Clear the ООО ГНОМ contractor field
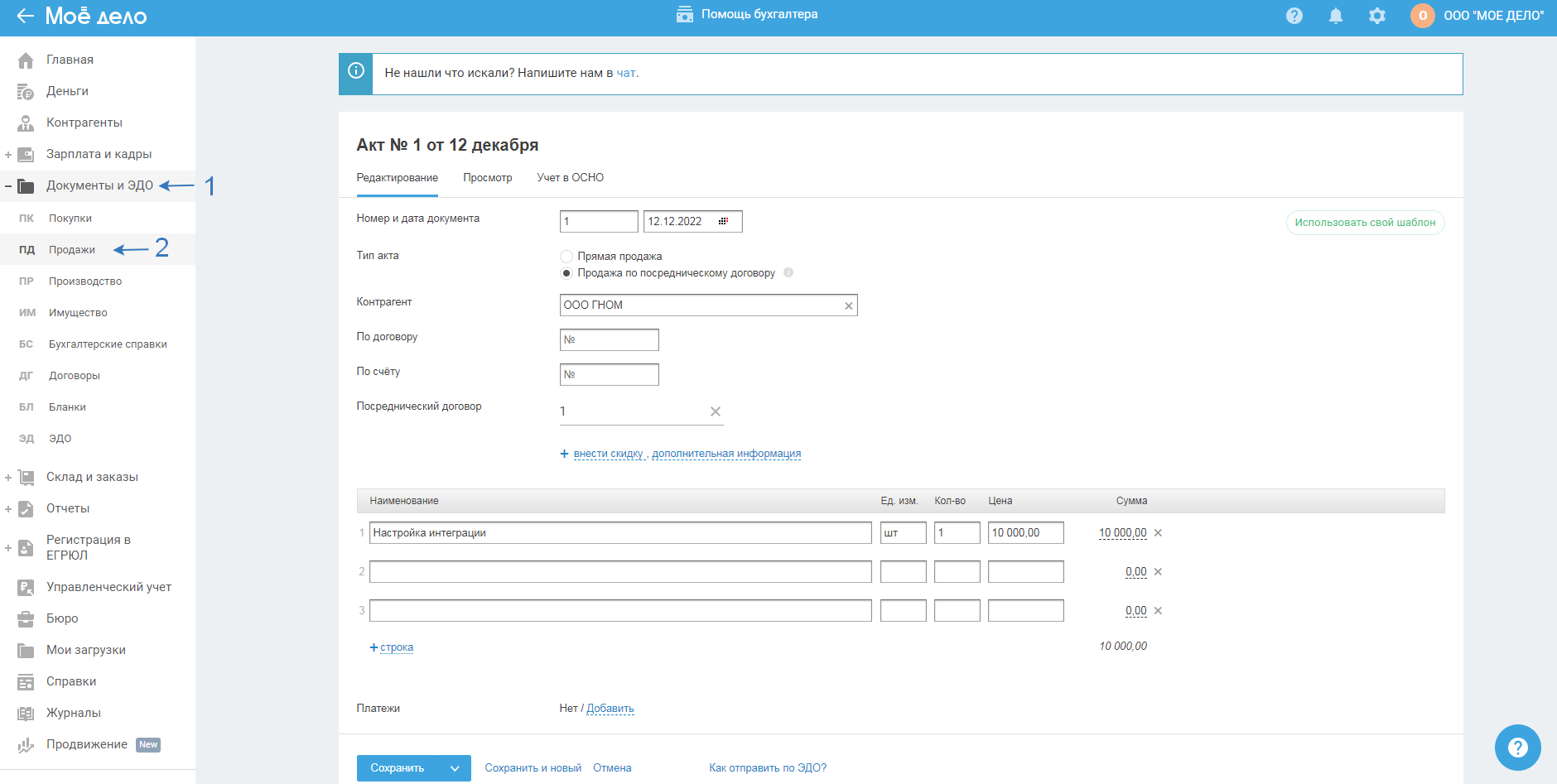The image size is (1557, 784). click(x=848, y=305)
